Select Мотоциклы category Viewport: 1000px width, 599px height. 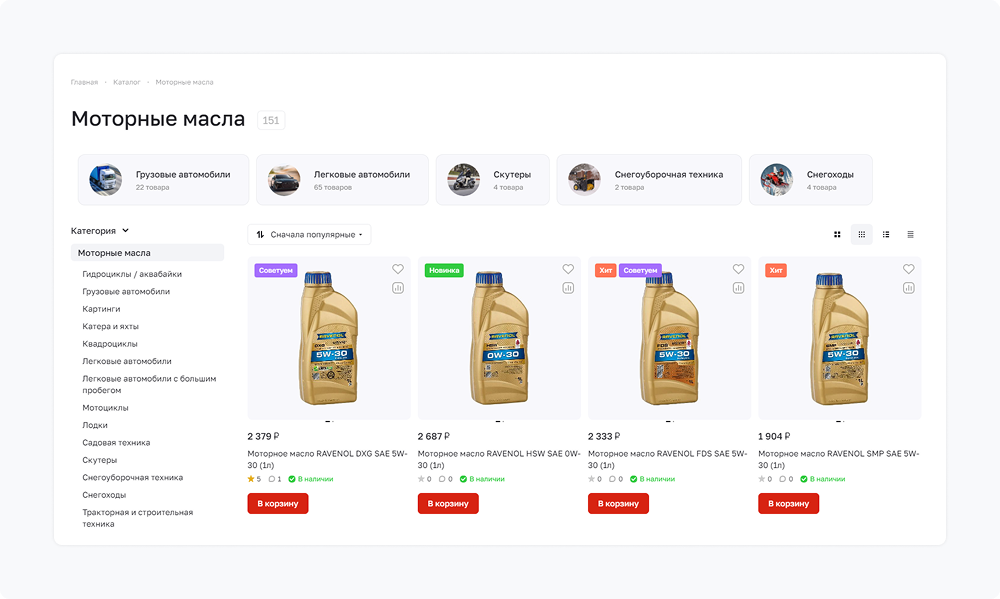(x=105, y=408)
